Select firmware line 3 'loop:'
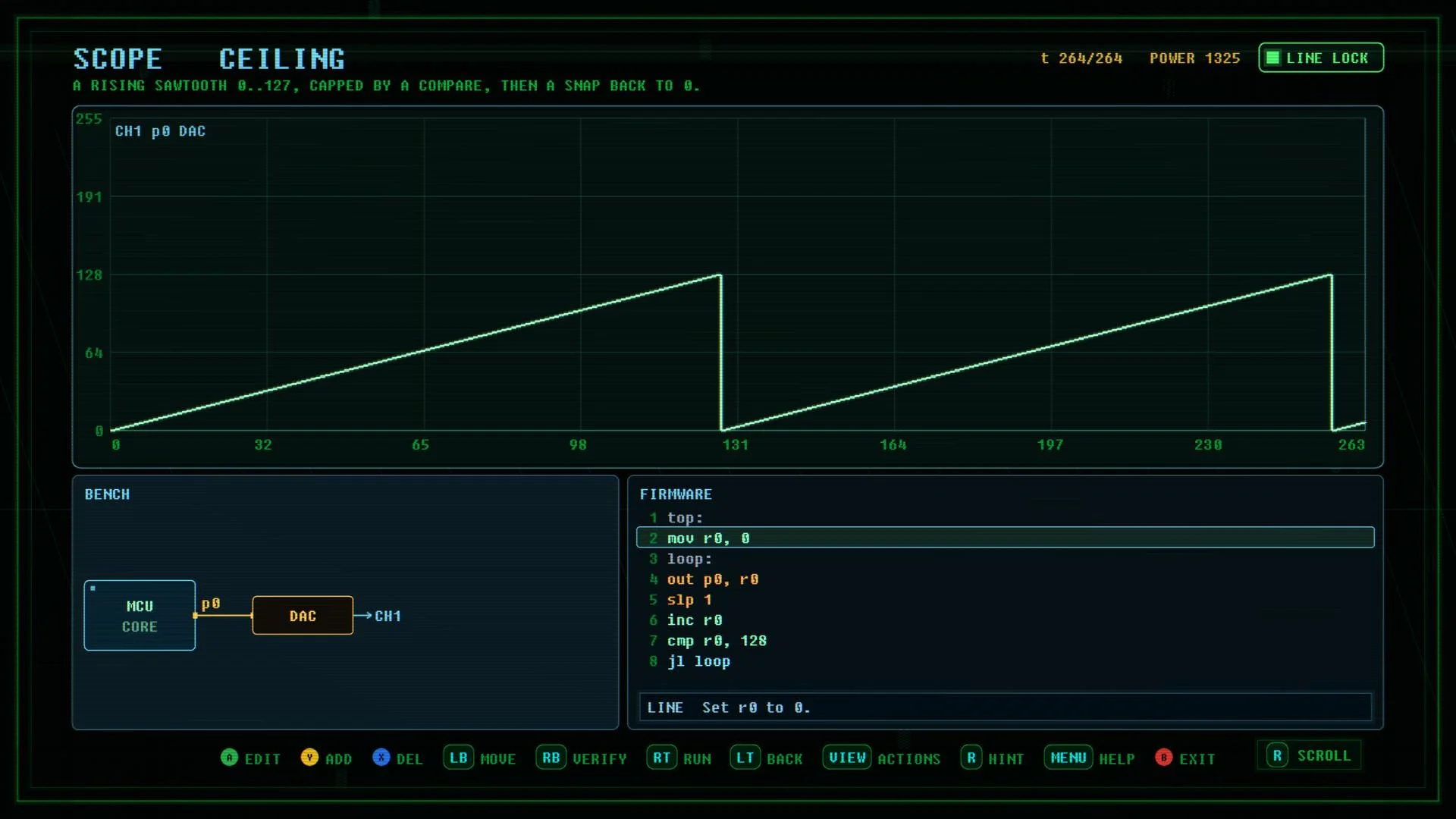Image resolution: width=1456 pixels, height=819 pixels. [1006, 559]
